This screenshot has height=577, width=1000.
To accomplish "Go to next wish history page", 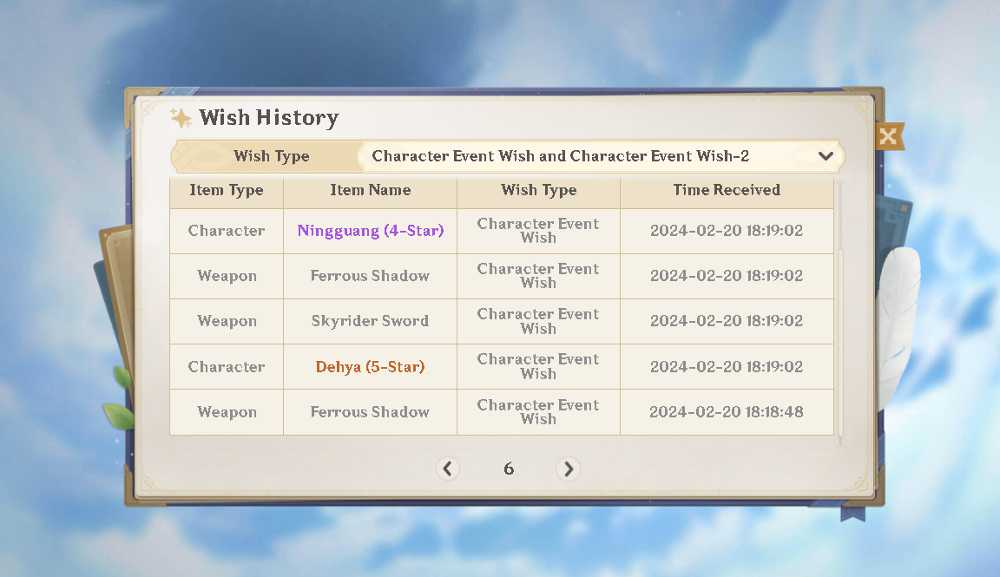I will (568, 469).
